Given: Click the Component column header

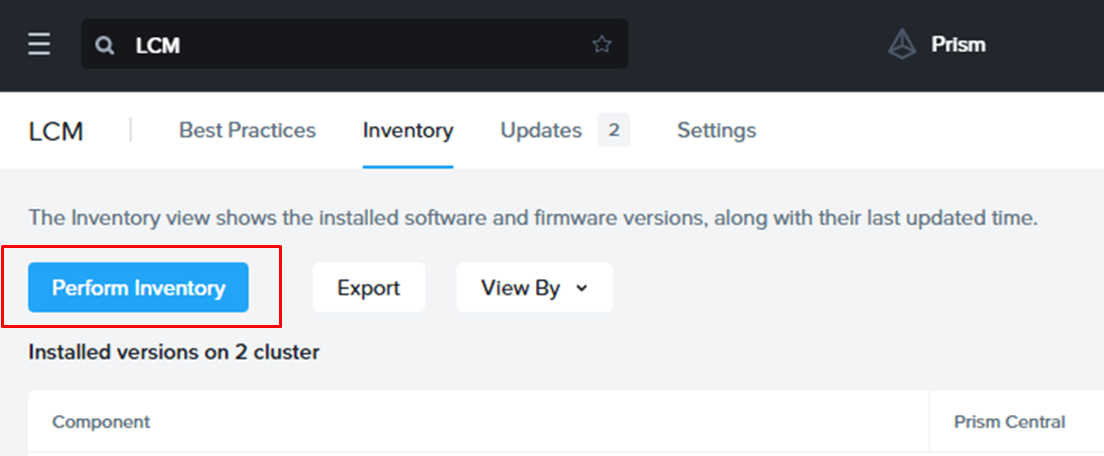Looking at the screenshot, I should 101,422.
